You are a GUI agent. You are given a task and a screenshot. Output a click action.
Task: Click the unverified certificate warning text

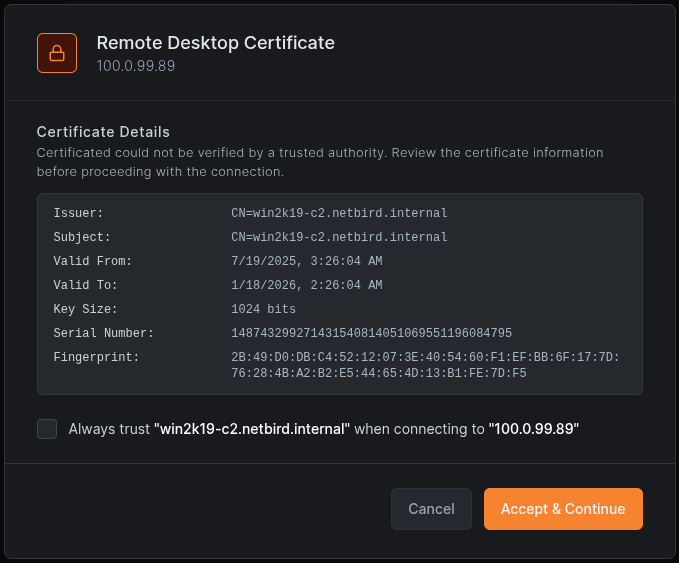click(x=320, y=162)
